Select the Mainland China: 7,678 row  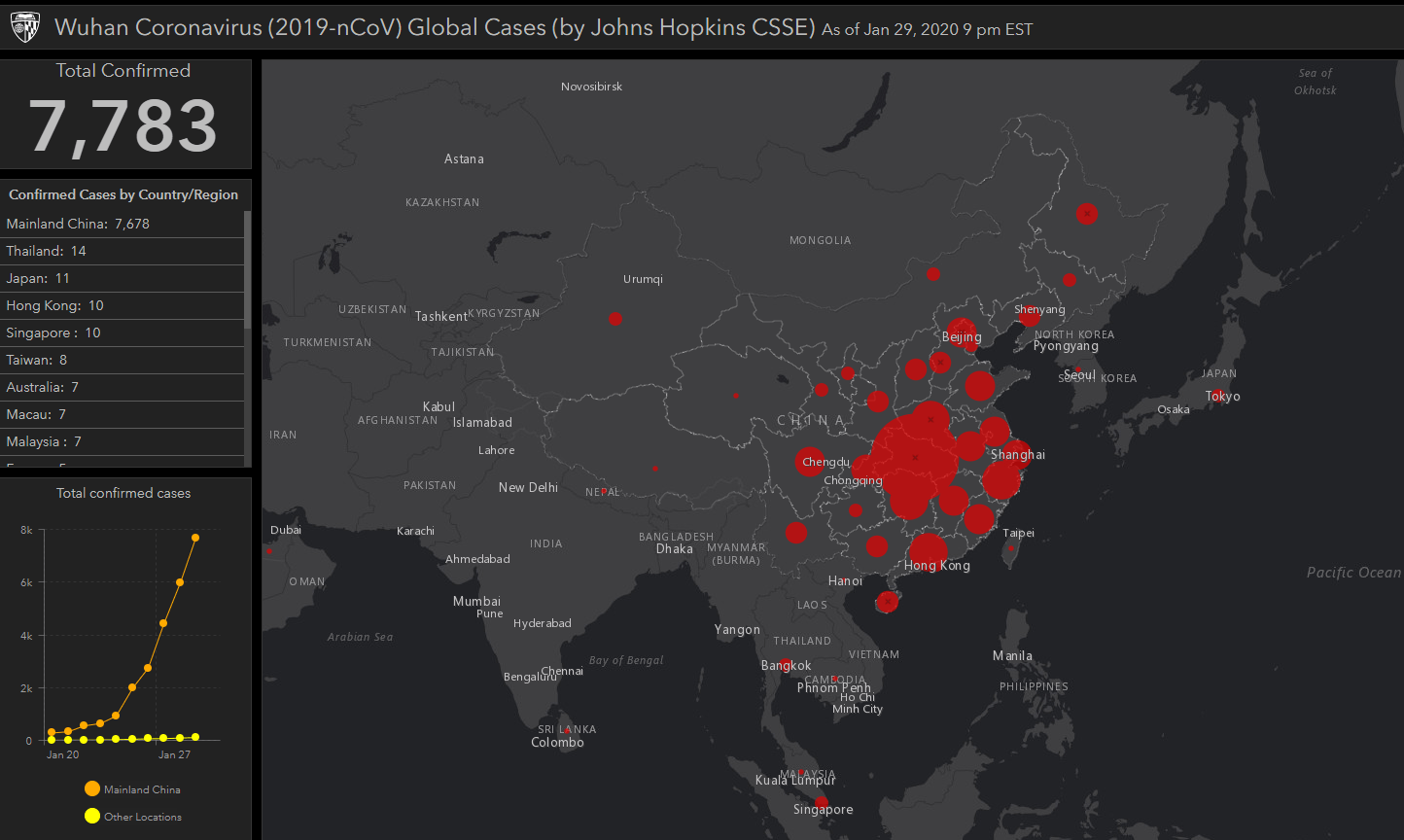122,224
